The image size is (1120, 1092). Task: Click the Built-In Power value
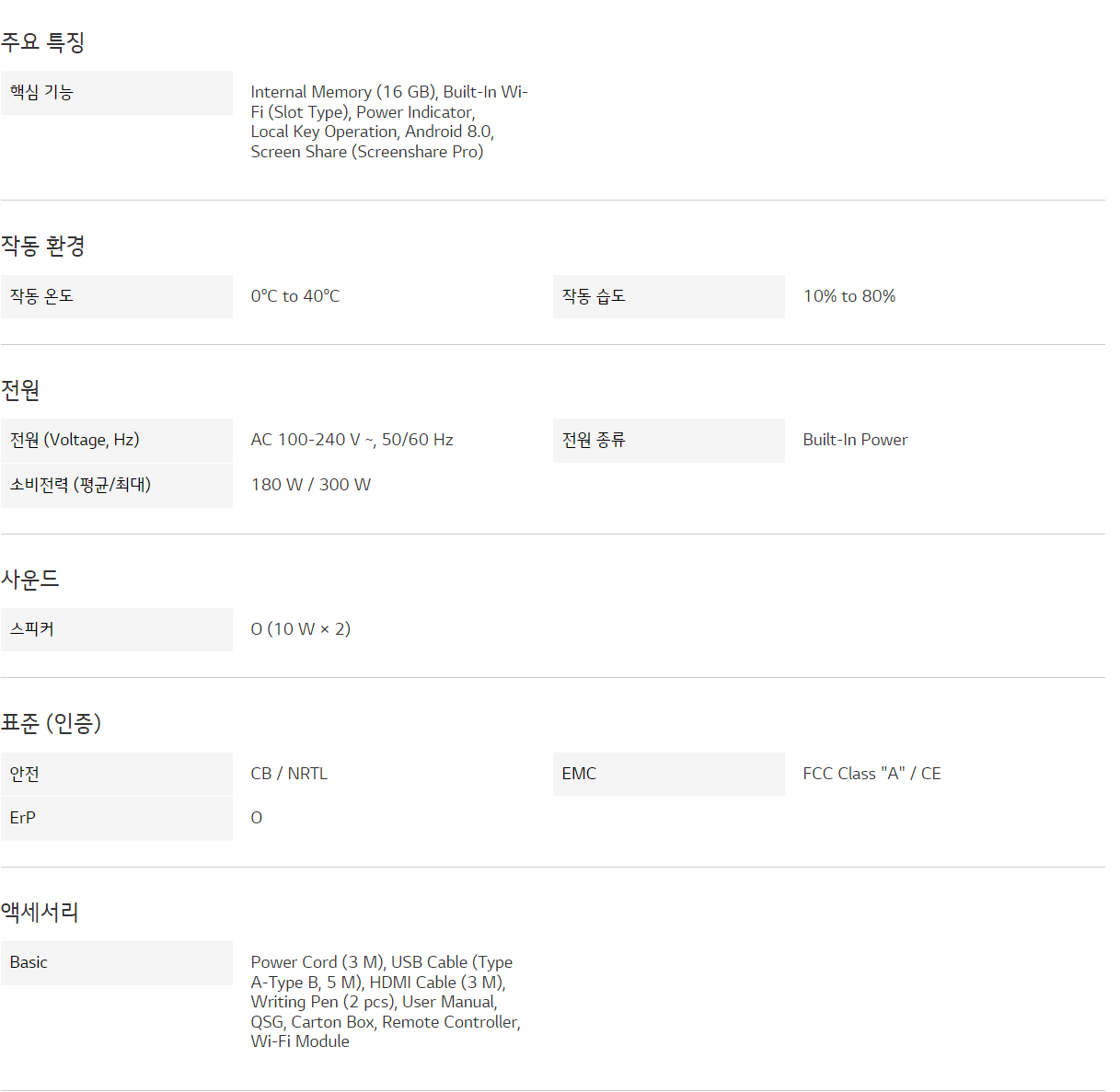pos(855,440)
